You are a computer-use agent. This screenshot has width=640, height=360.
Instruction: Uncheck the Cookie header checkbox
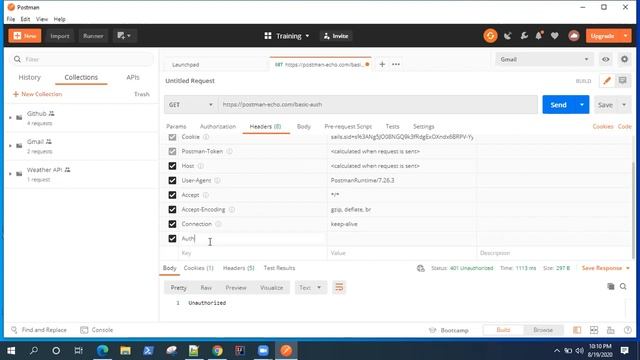click(x=172, y=137)
